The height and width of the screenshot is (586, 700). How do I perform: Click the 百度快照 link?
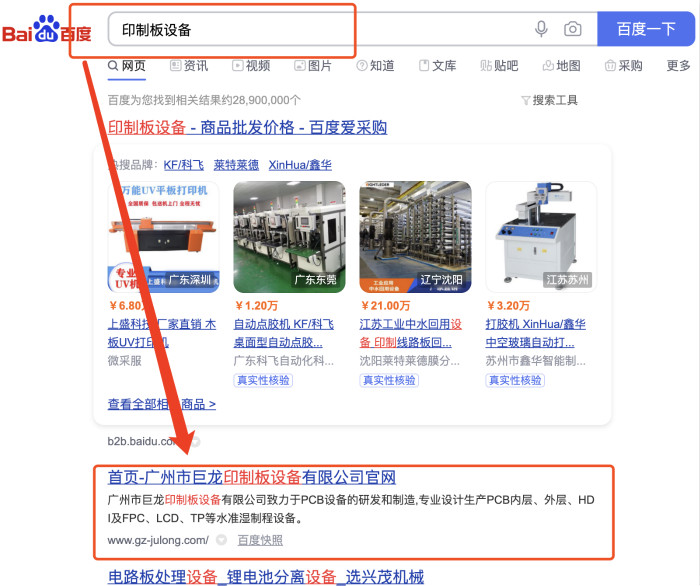point(260,540)
